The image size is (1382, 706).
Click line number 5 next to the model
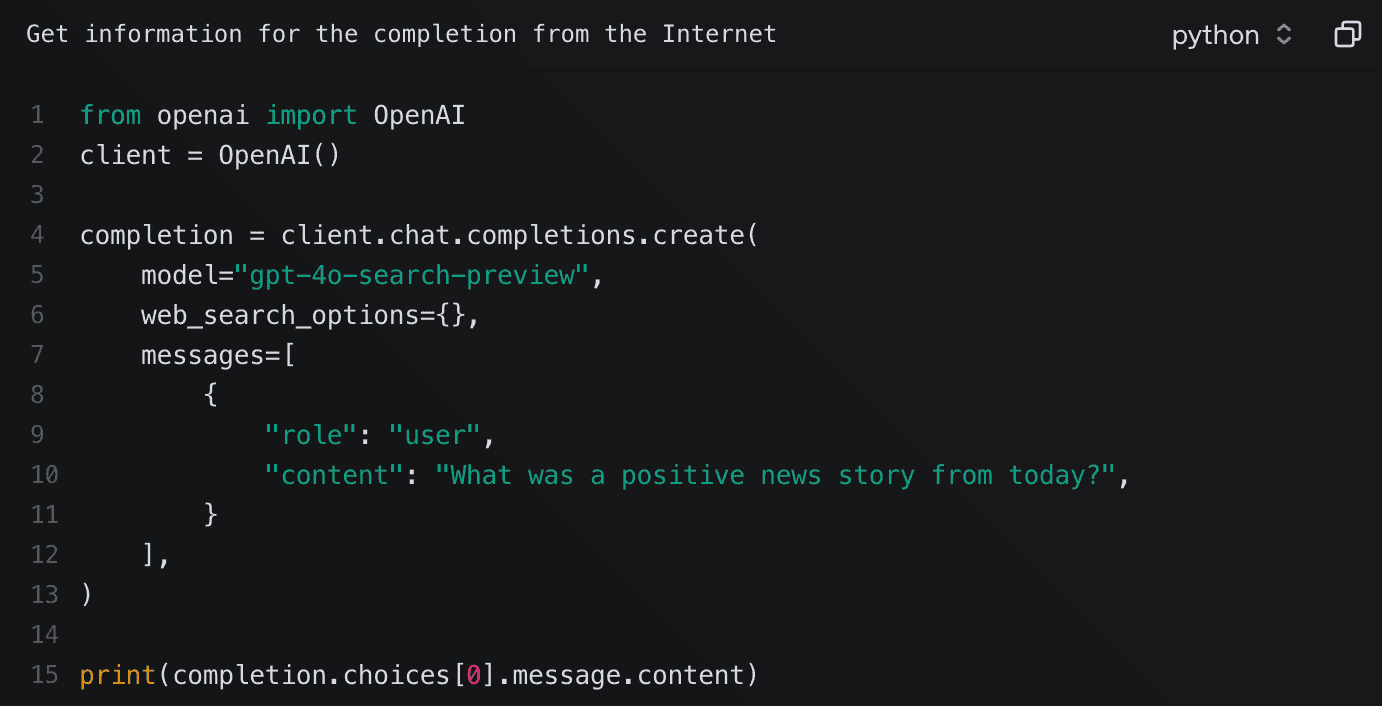pos(37,274)
